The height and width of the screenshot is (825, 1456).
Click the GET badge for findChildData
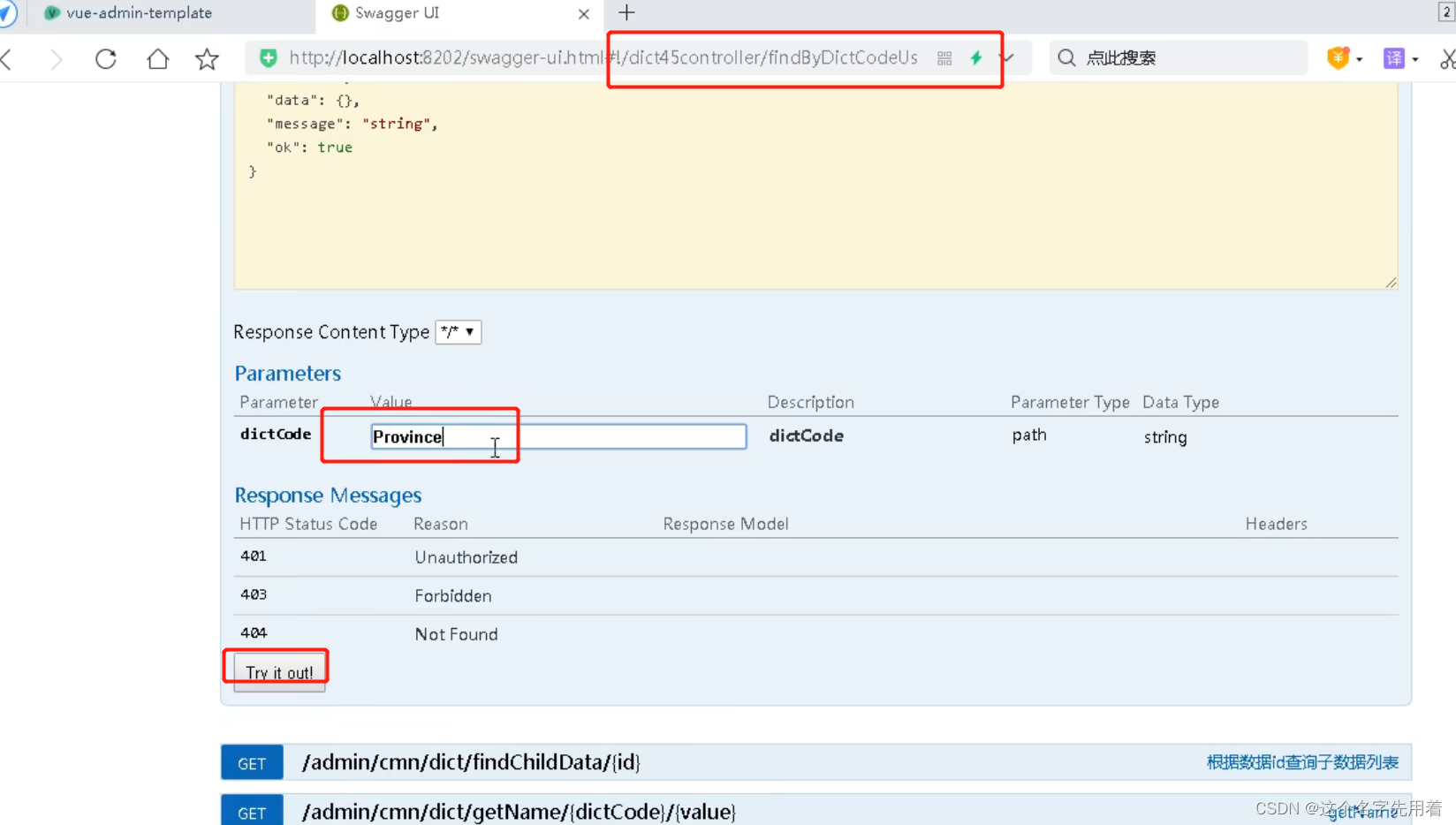pos(252,763)
